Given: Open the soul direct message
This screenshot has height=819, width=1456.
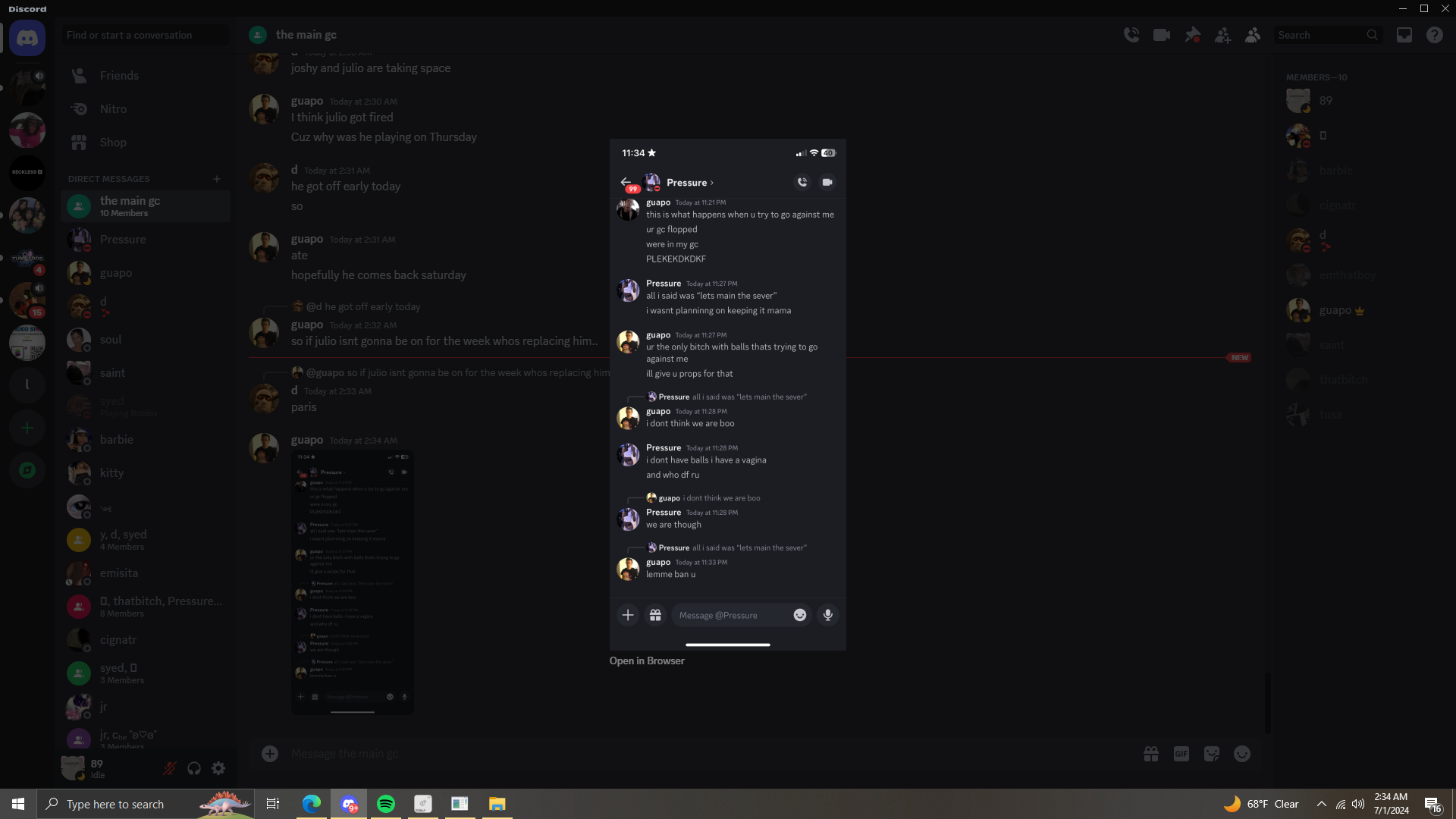Looking at the screenshot, I should (x=146, y=340).
